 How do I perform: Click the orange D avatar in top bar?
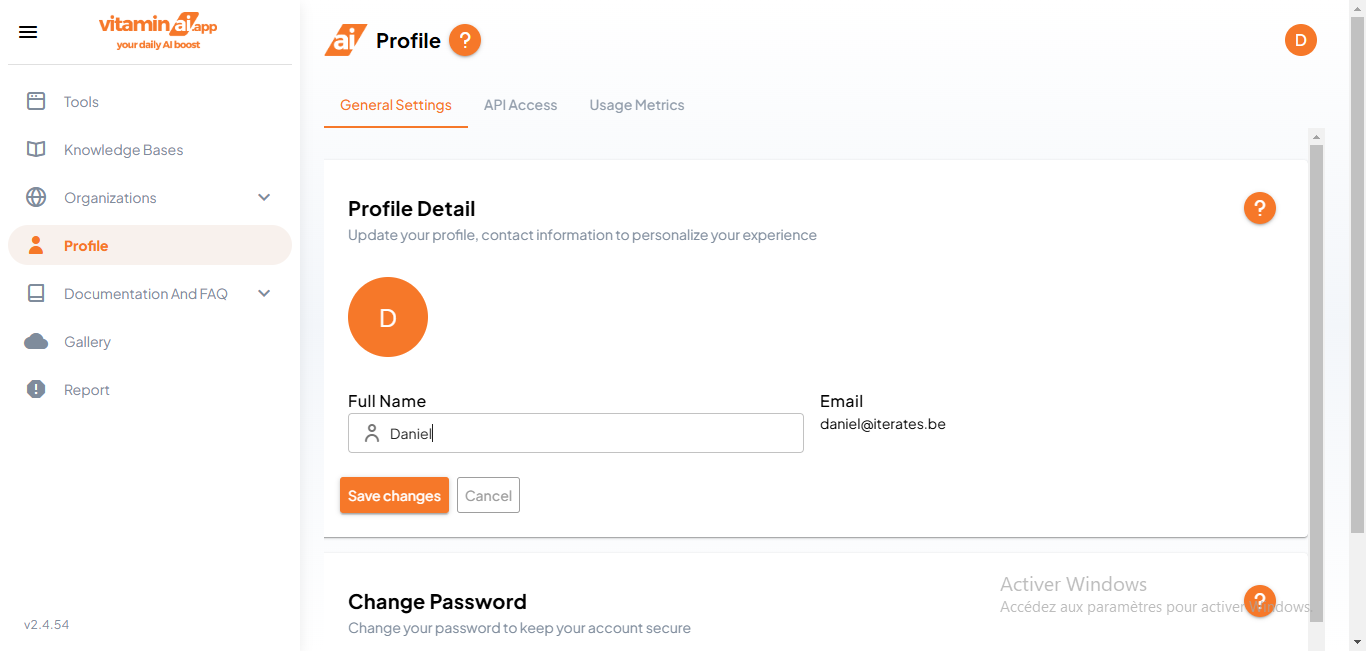coord(1301,40)
